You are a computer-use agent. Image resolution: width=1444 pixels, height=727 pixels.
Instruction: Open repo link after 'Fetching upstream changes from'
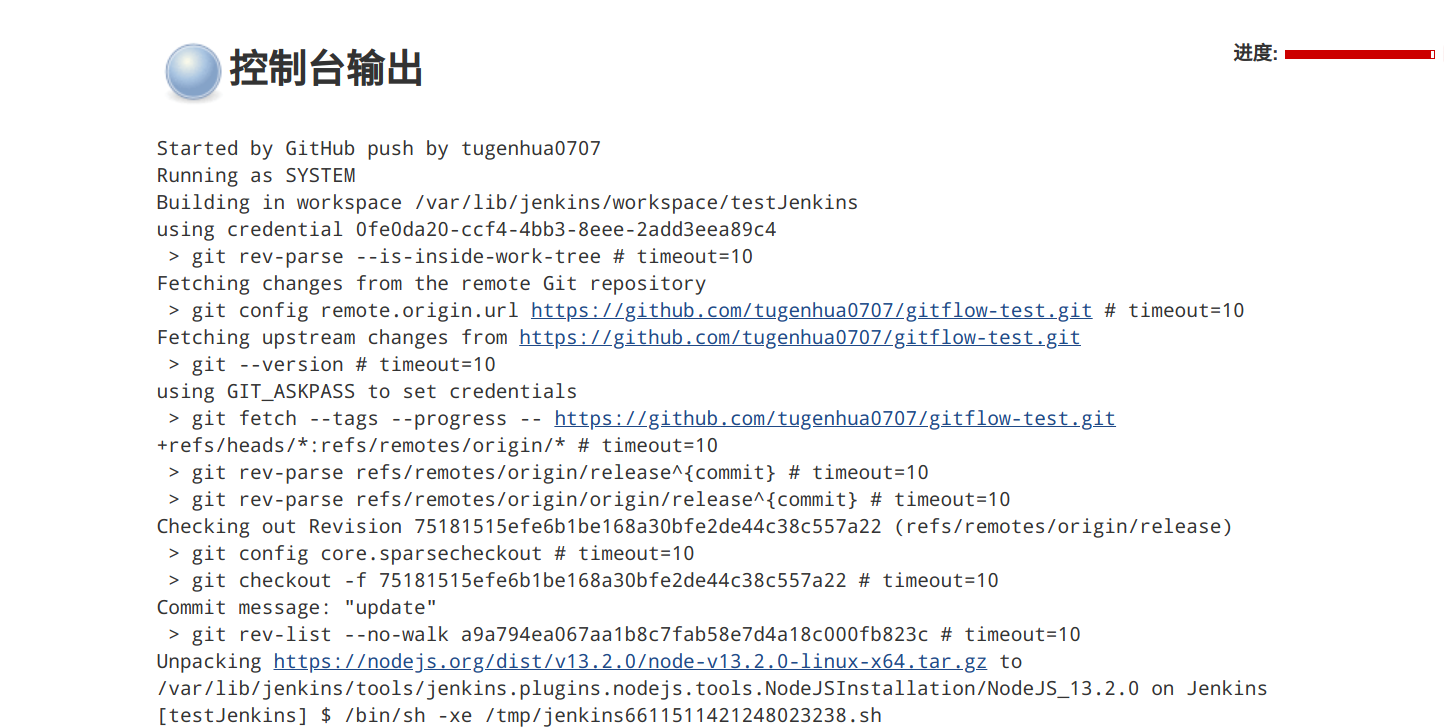(x=799, y=338)
